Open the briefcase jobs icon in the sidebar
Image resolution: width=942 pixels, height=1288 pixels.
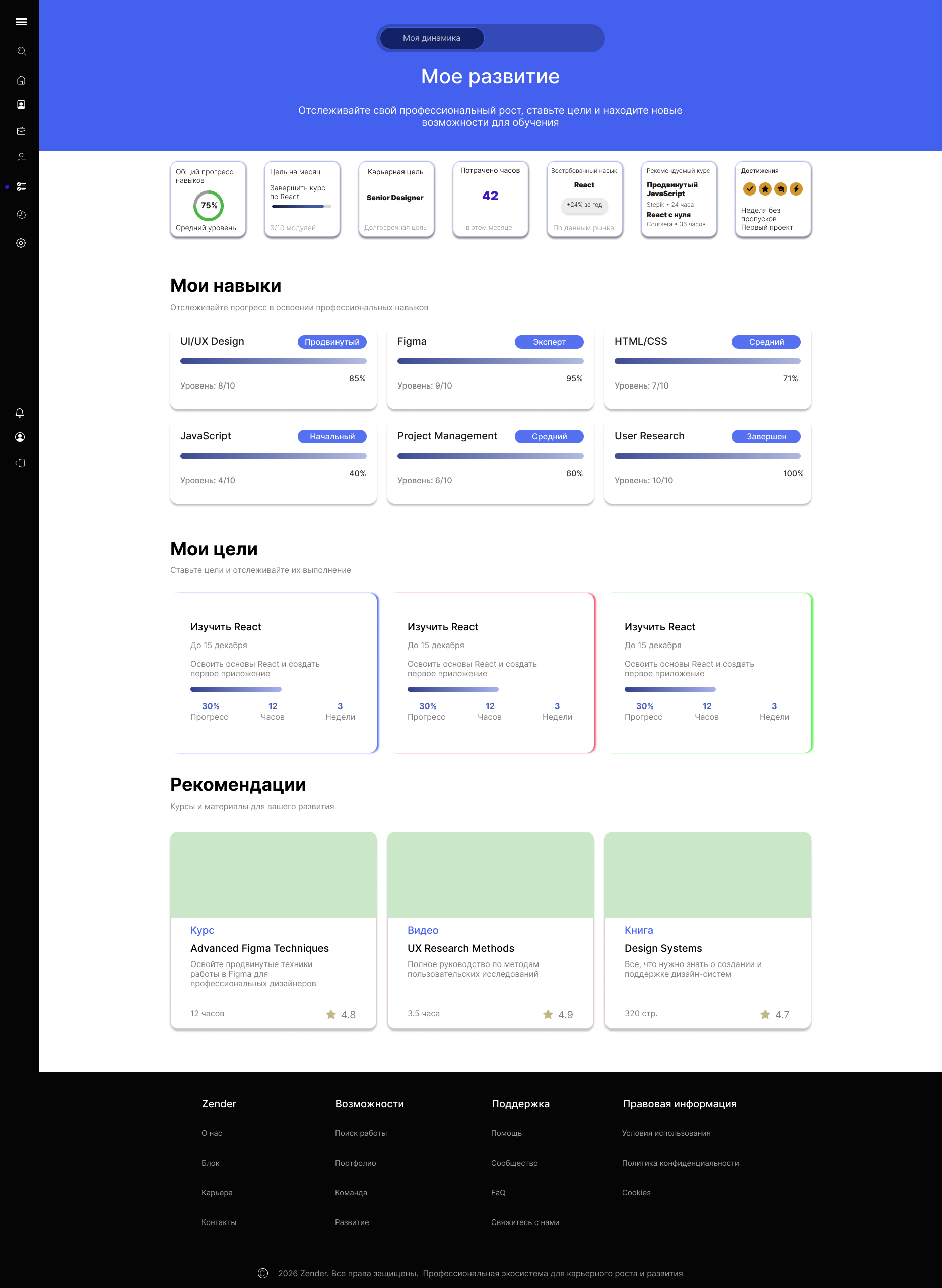pos(21,131)
